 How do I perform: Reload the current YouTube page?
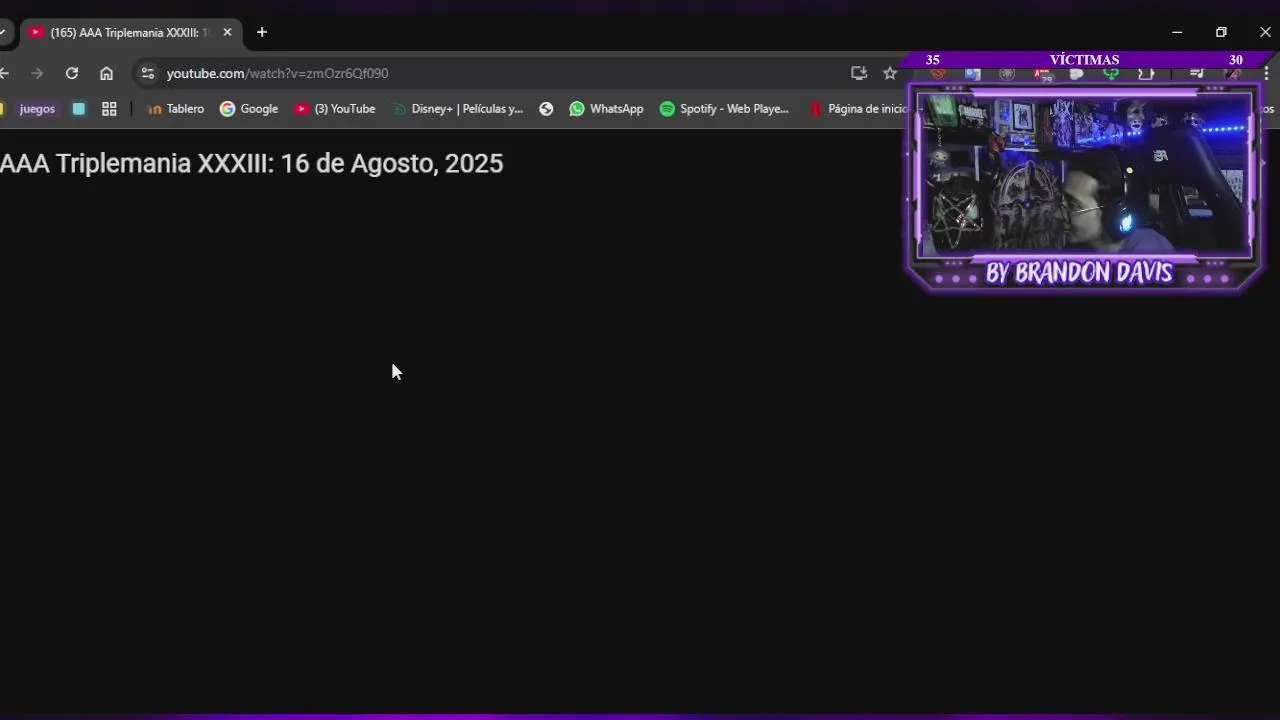[72, 73]
